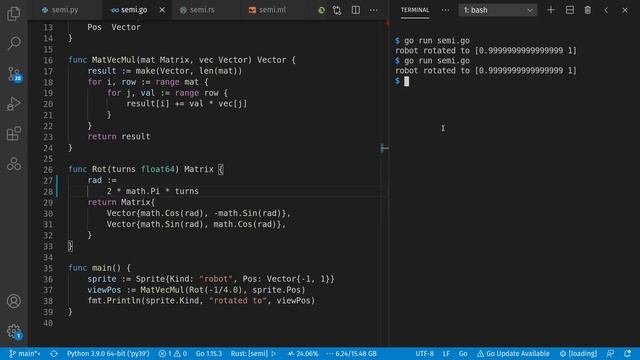The height and width of the screenshot is (360, 640).
Task: Synchronize changes icon in status bar
Action: coord(54,353)
